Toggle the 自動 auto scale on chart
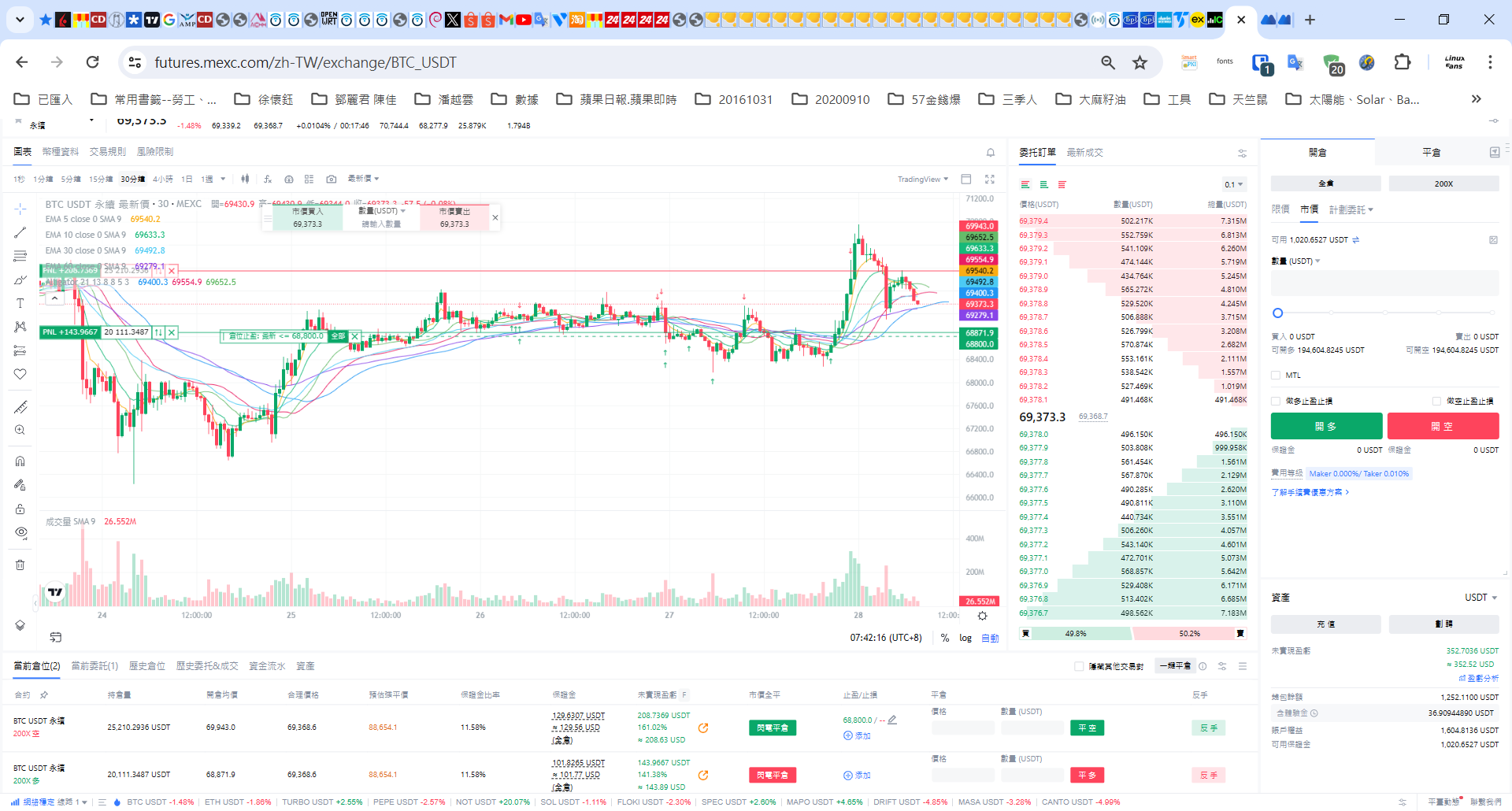1512x811 pixels. click(990, 638)
